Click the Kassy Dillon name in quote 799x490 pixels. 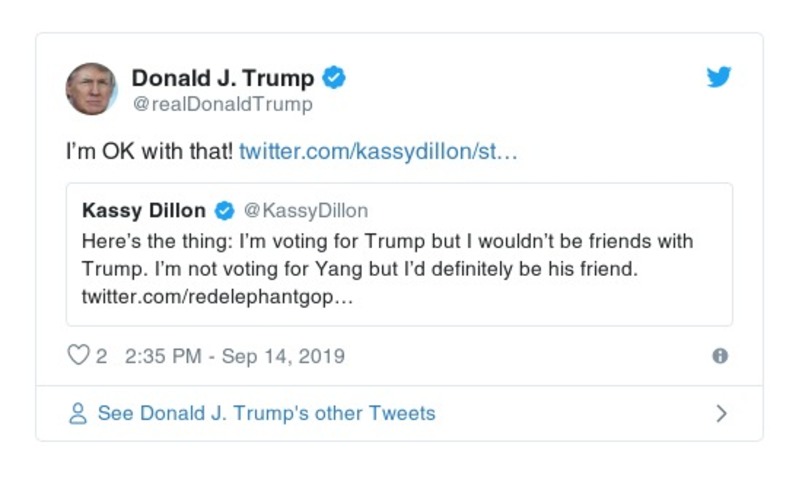144,210
